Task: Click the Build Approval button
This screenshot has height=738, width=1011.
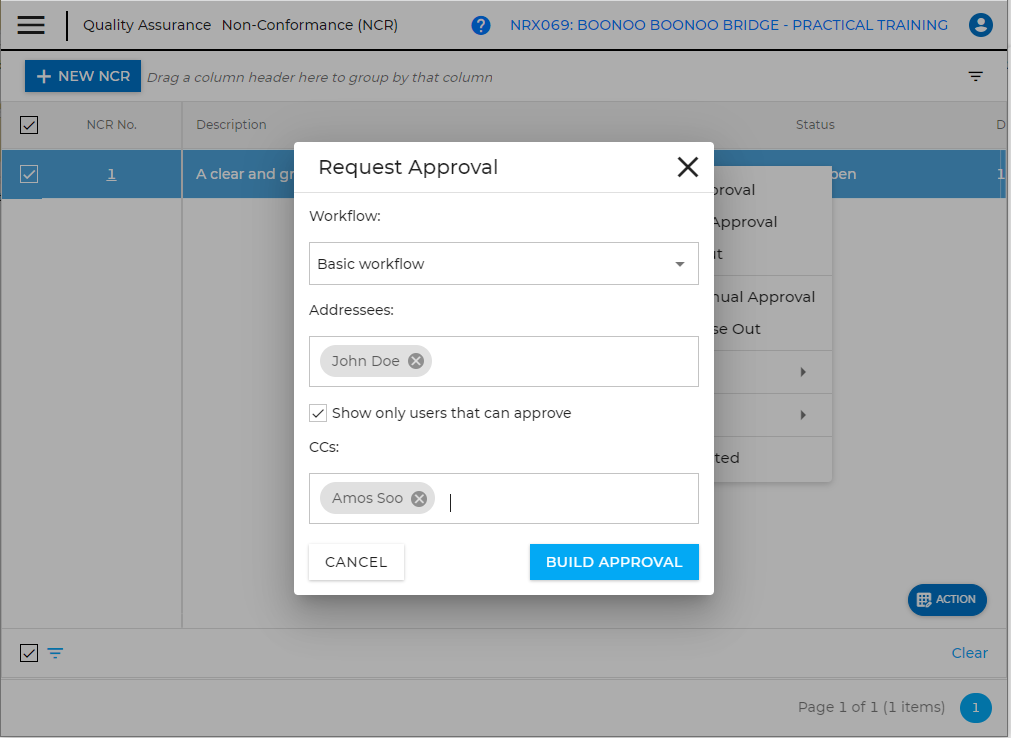Action: tap(614, 562)
